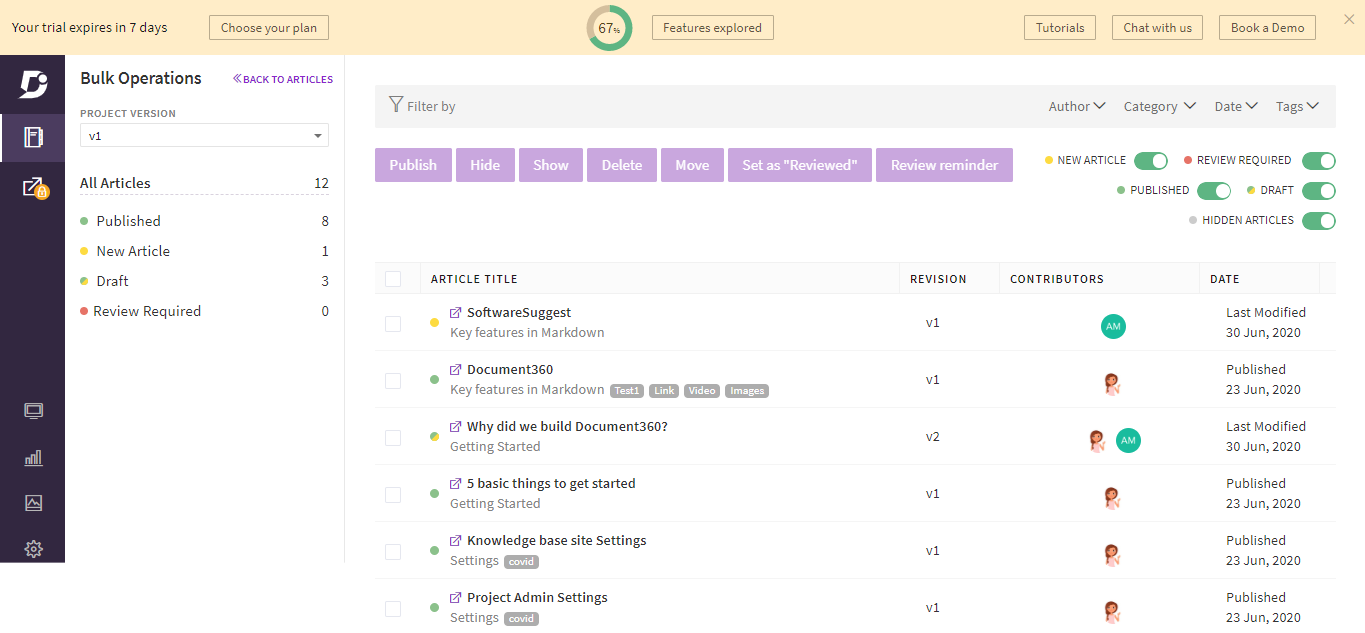1365x633 pixels.
Task: Check the Knowledge base site Settings checkbox
Action: pos(393,552)
